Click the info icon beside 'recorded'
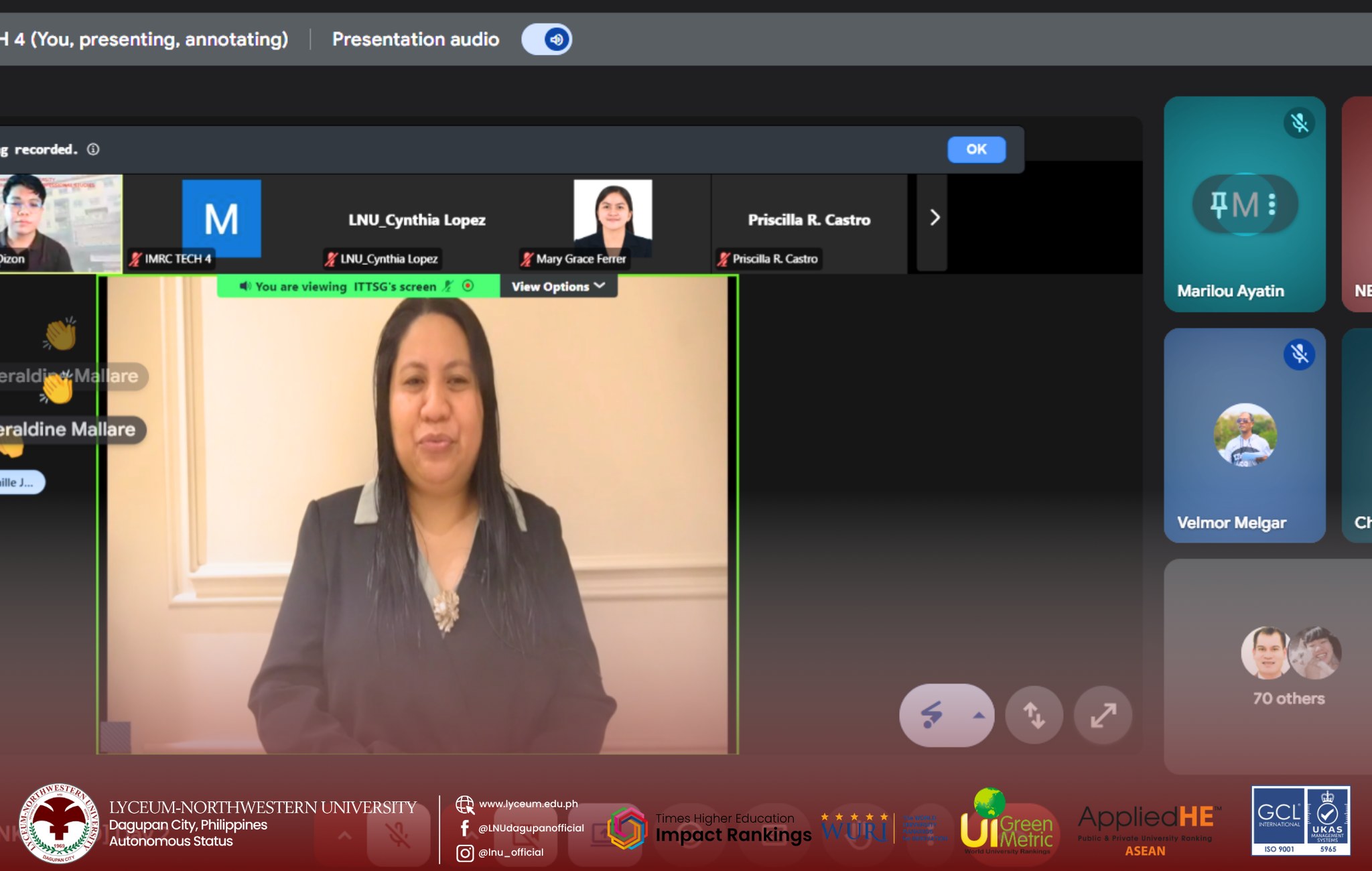 point(93,149)
